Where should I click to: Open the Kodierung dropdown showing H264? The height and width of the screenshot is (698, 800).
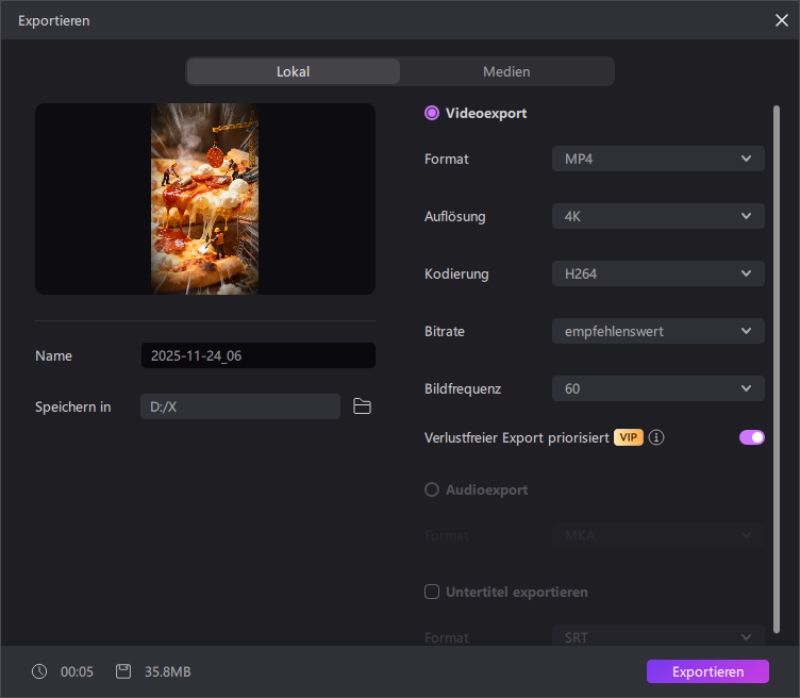(658, 274)
